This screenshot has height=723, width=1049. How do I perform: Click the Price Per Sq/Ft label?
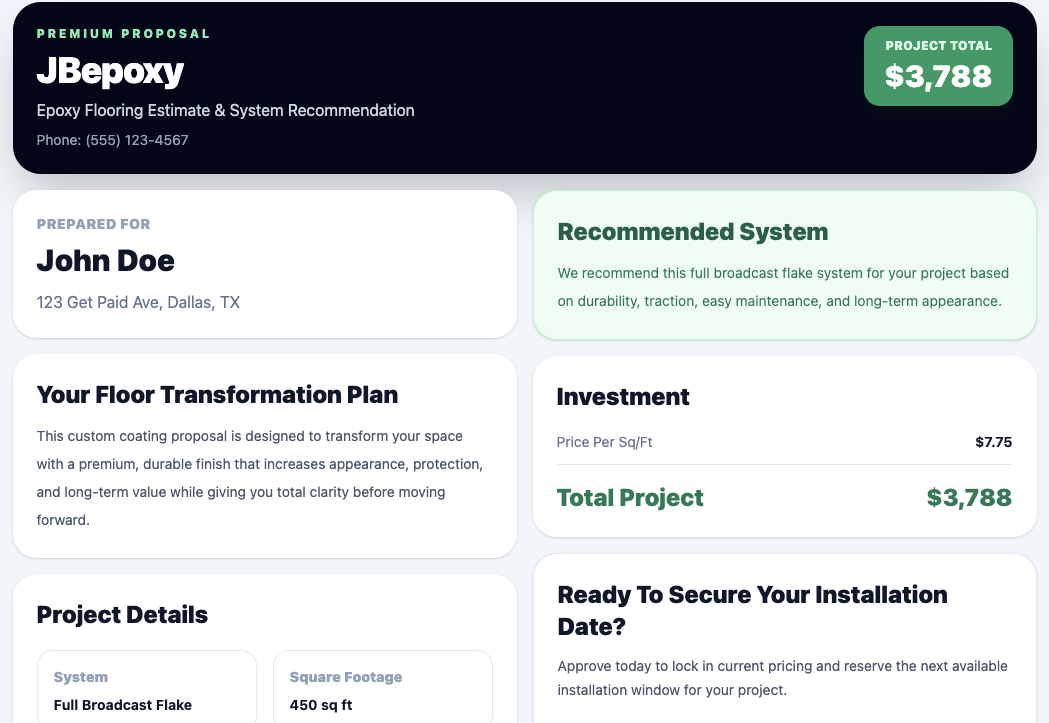(604, 442)
